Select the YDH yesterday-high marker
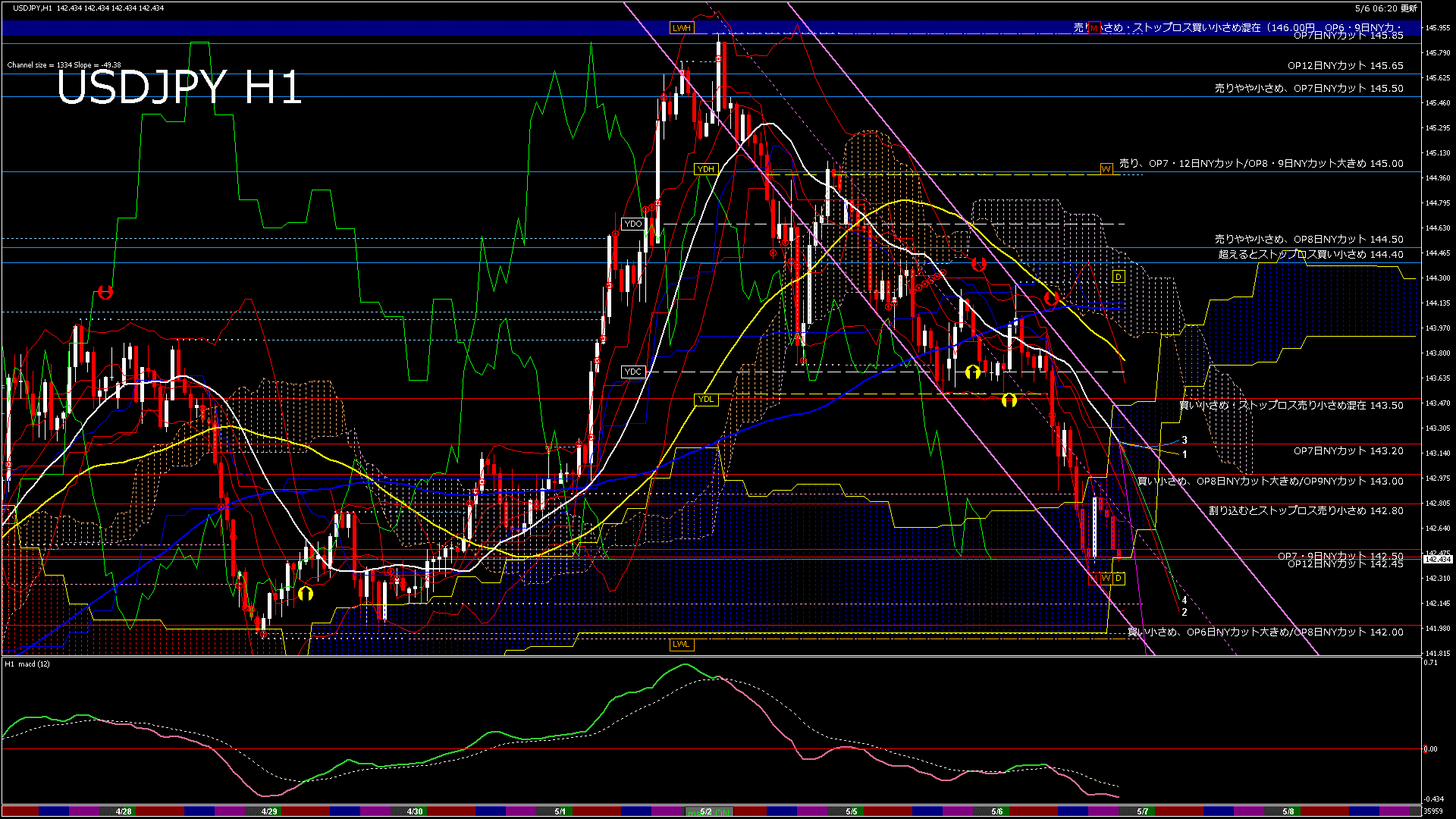Image resolution: width=1456 pixels, height=819 pixels. [705, 169]
